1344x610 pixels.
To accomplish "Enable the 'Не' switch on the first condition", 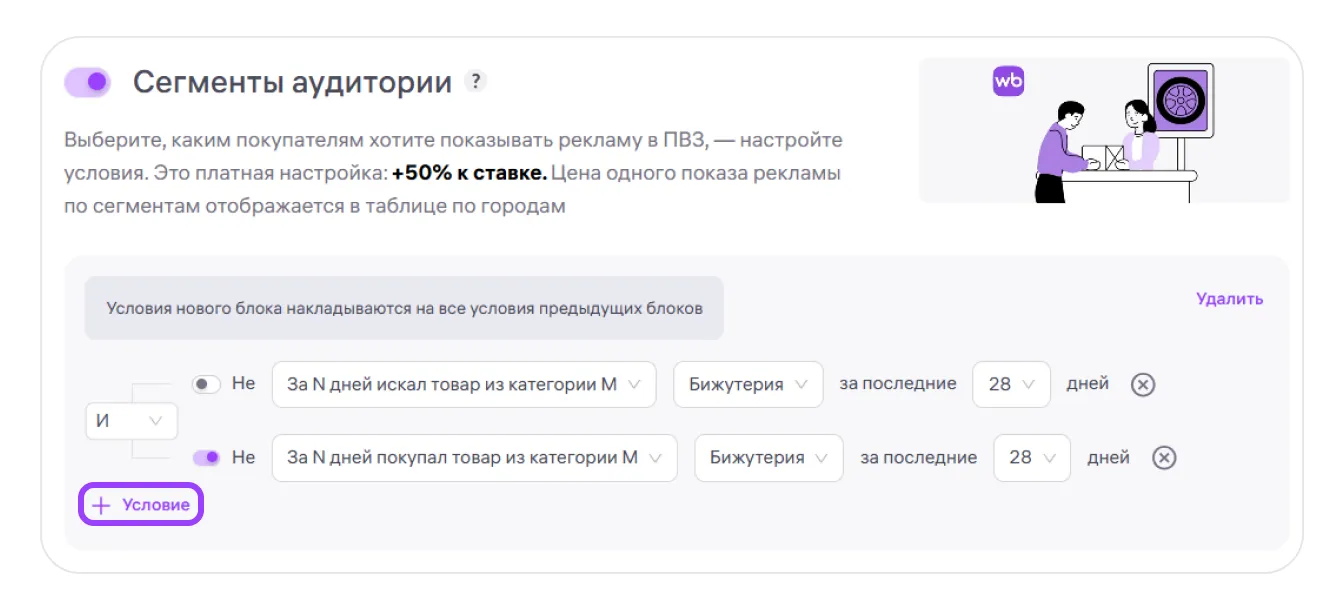I will [x=206, y=384].
